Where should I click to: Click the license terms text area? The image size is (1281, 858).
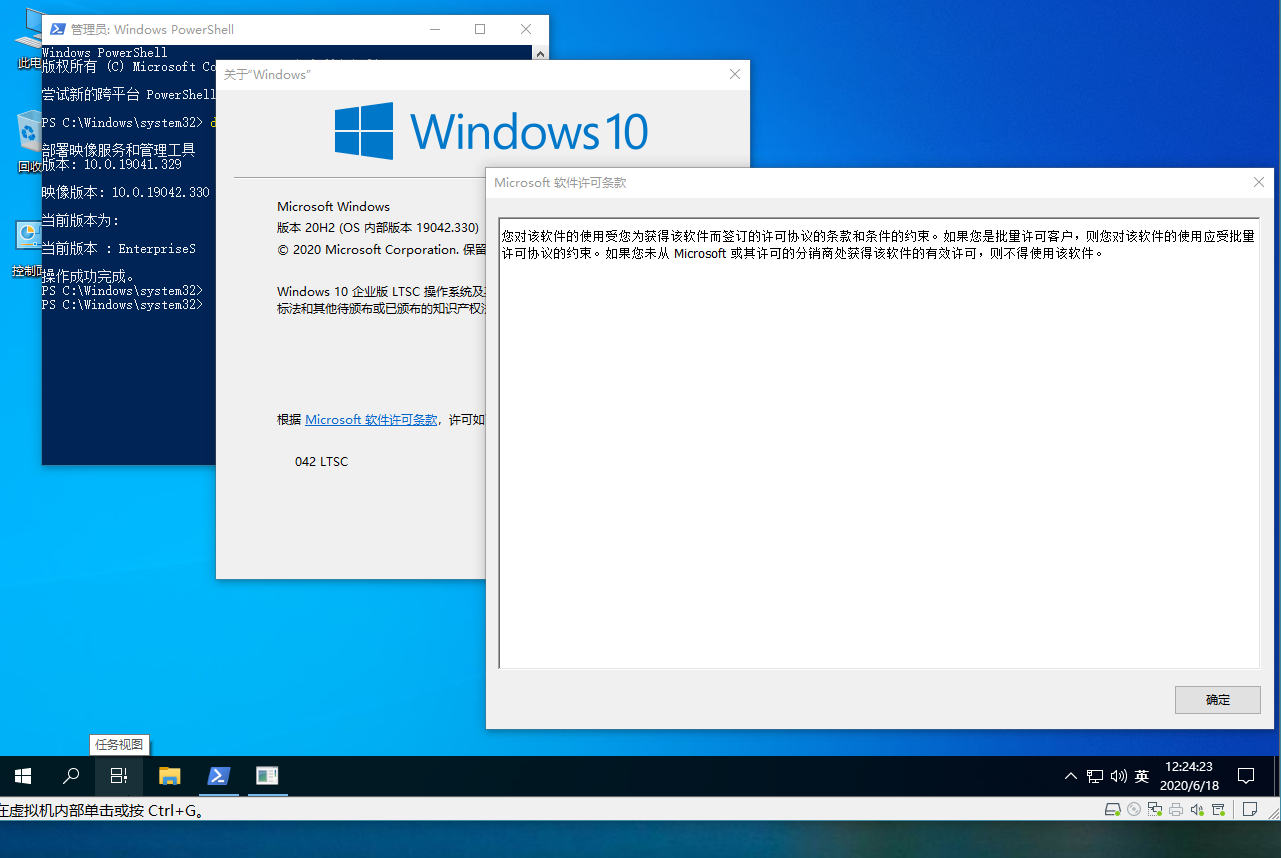[879, 443]
